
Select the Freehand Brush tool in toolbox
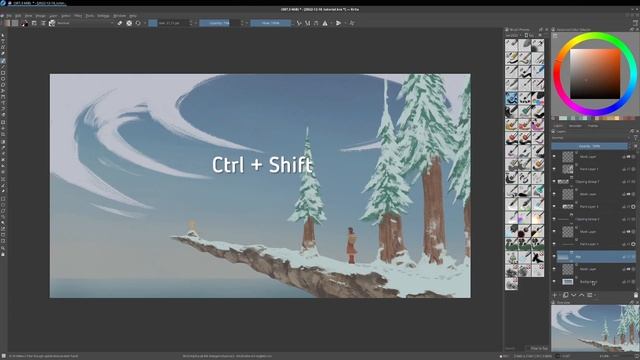[3, 61]
